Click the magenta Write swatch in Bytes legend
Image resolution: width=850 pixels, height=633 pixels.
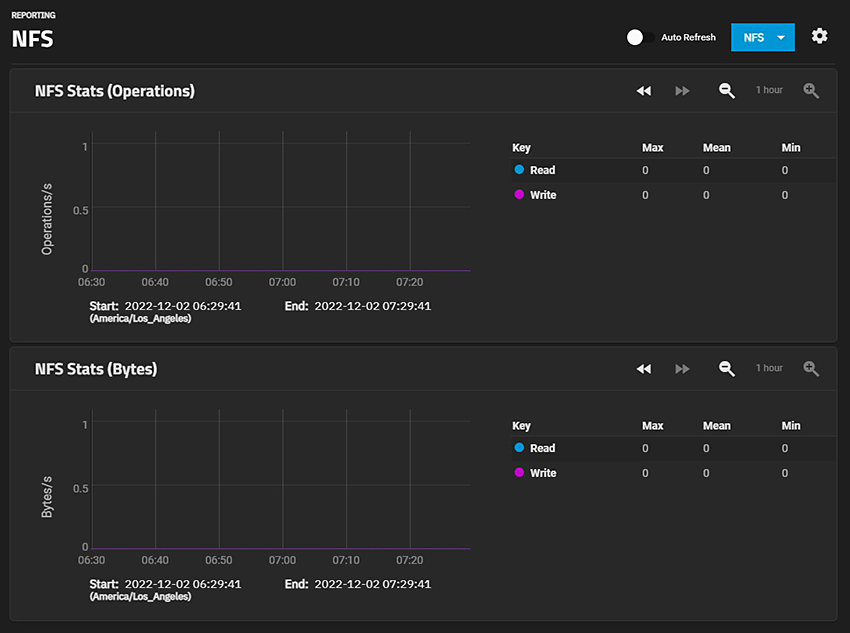[x=519, y=473]
